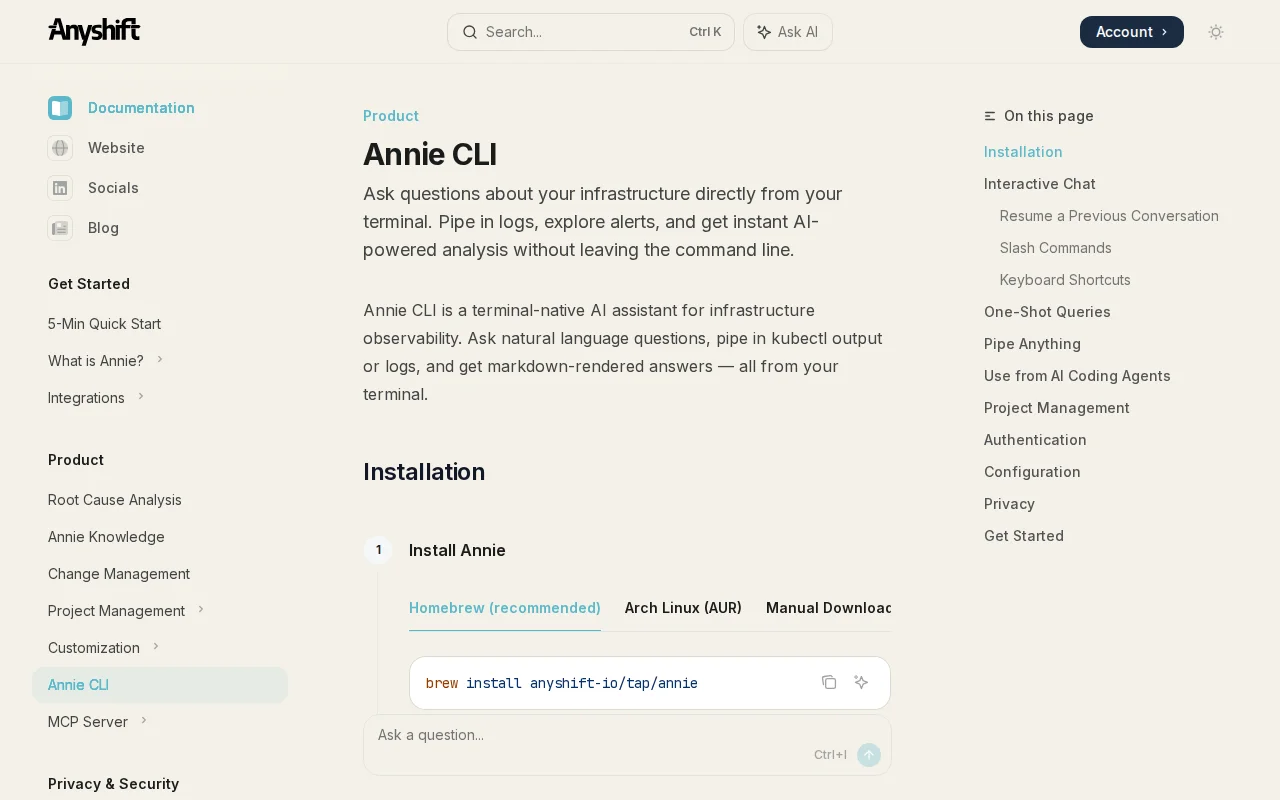Expand Project Management in sidebar

click(201, 610)
